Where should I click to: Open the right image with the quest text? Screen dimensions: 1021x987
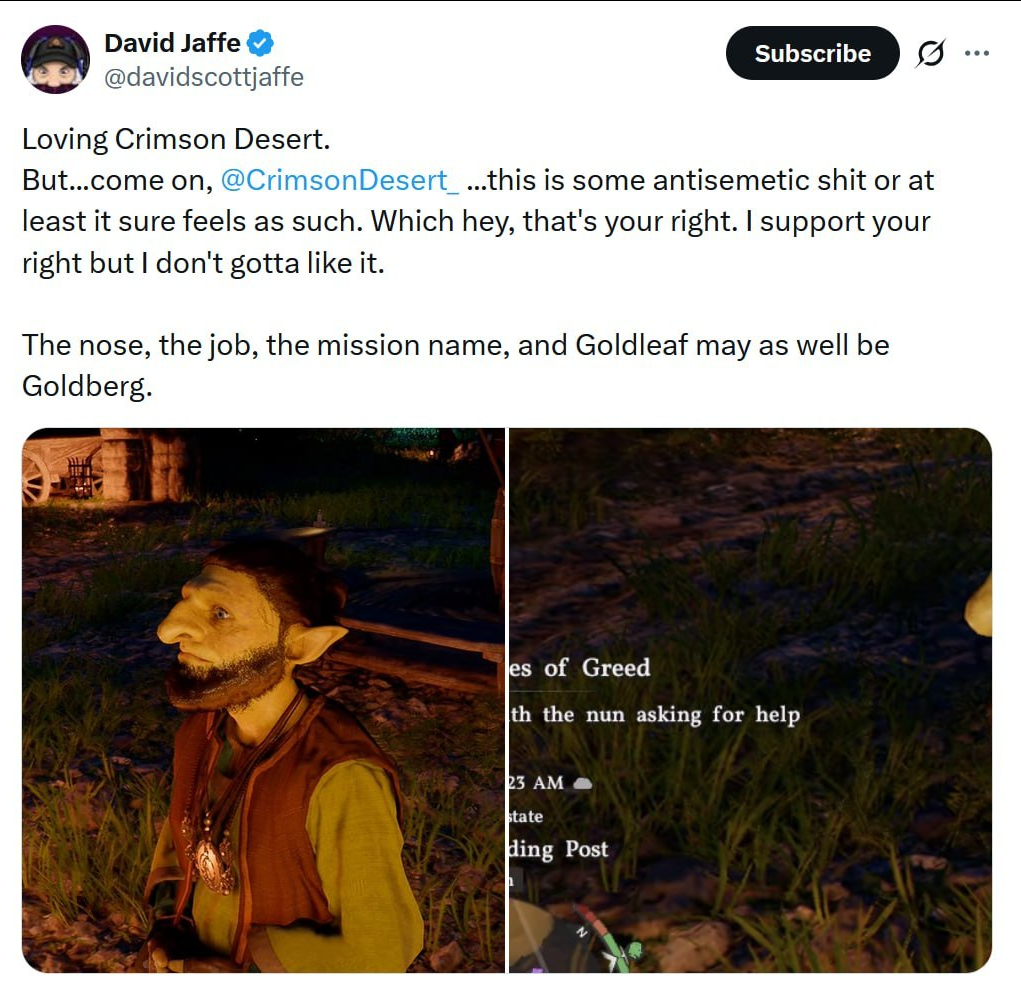point(750,701)
